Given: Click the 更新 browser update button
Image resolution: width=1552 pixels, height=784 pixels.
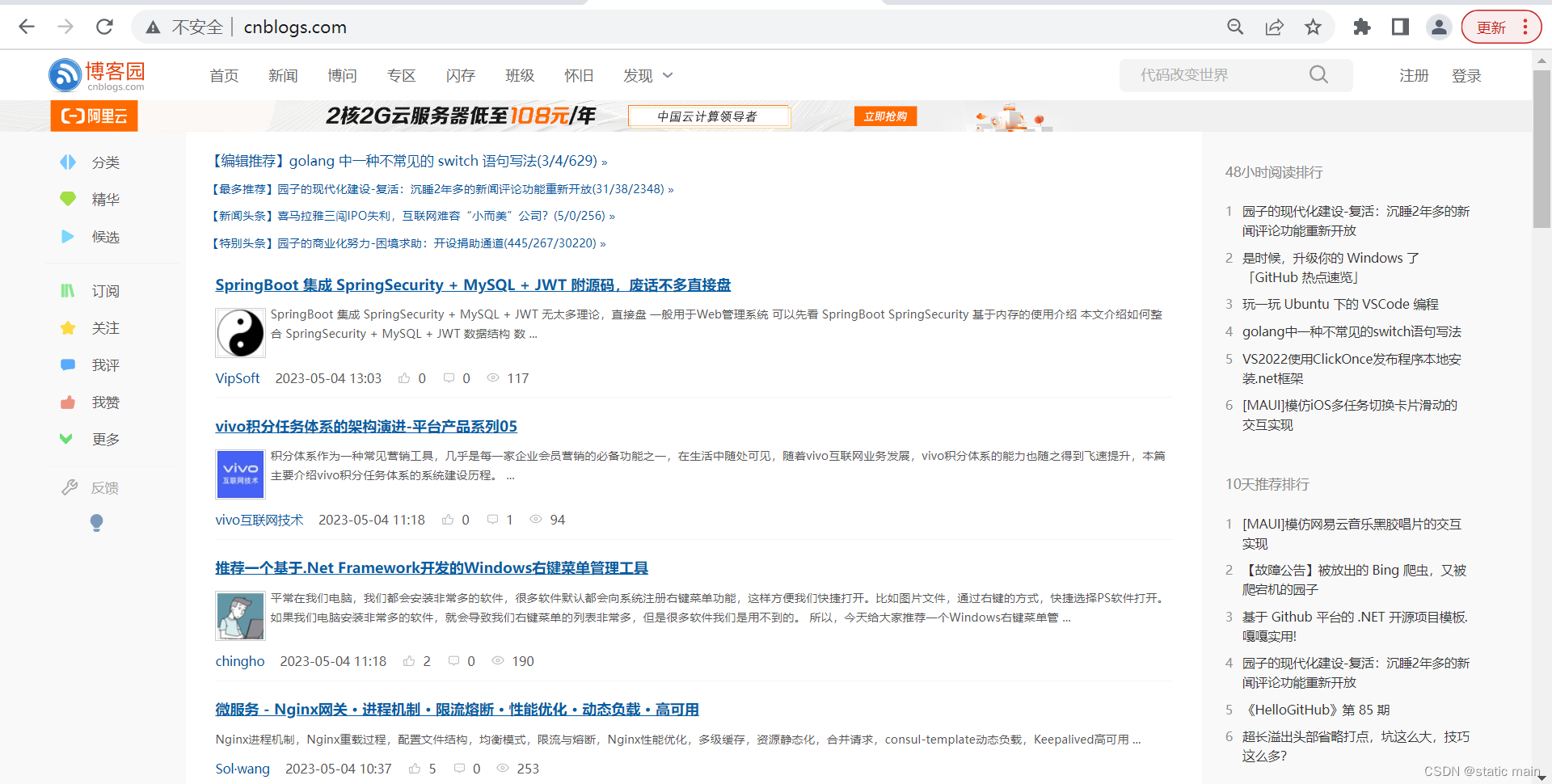Looking at the screenshot, I should point(1501,27).
